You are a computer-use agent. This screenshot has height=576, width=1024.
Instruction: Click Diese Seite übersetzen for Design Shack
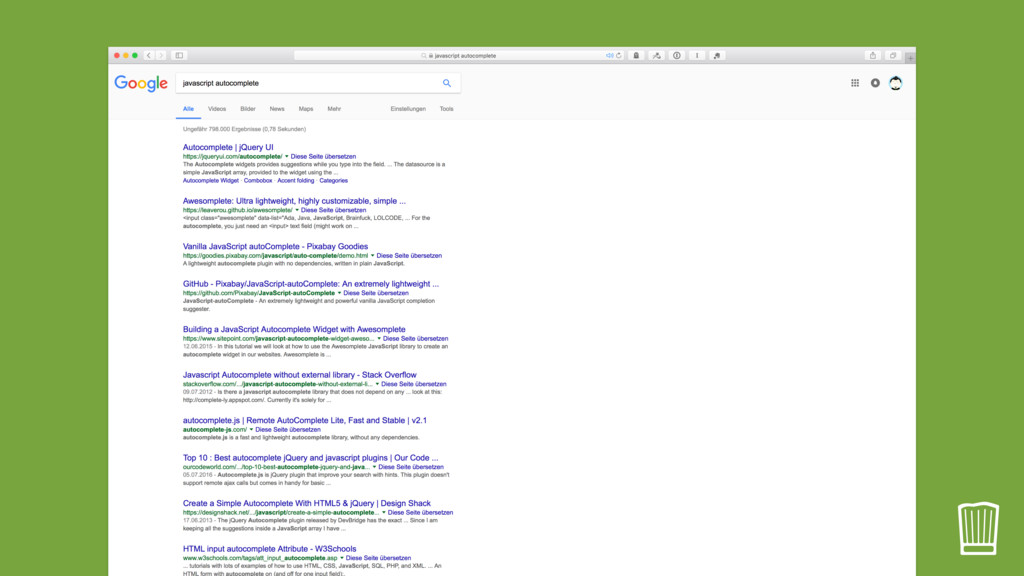tap(421, 513)
